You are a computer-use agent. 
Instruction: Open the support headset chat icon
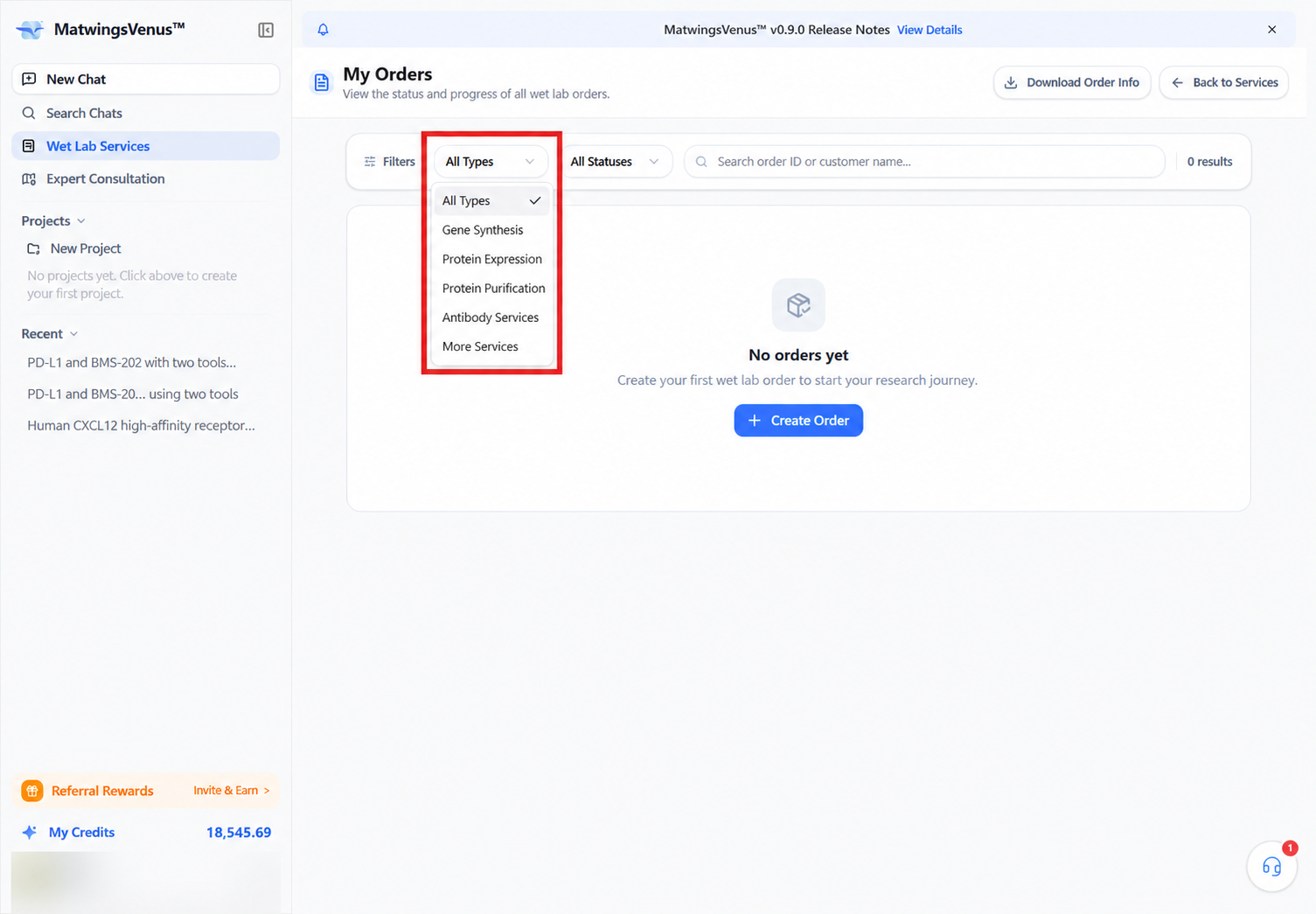click(x=1271, y=867)
